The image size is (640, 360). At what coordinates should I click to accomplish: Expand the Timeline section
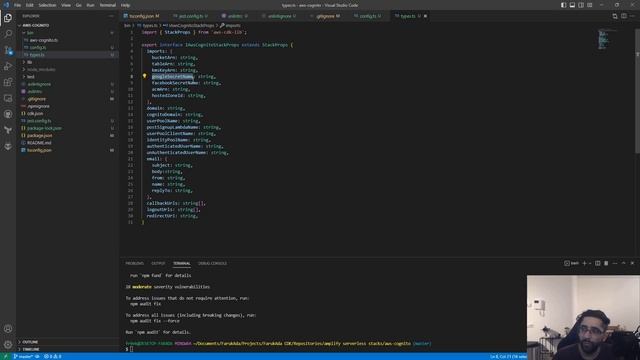click(31, 349)
